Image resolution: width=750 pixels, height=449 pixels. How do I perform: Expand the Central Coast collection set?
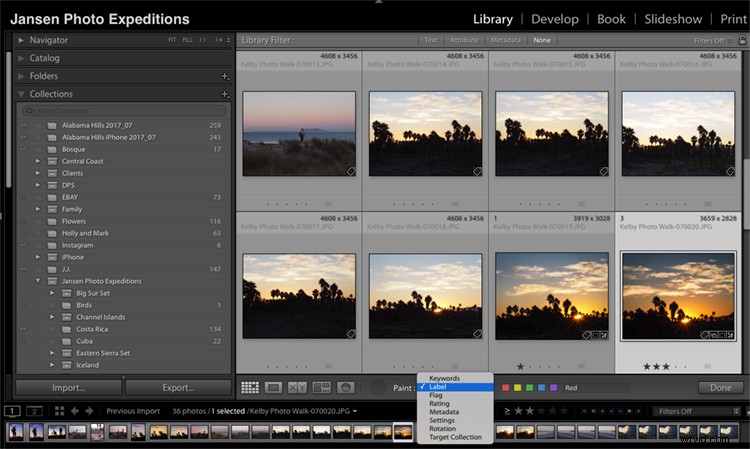[38, 161]
